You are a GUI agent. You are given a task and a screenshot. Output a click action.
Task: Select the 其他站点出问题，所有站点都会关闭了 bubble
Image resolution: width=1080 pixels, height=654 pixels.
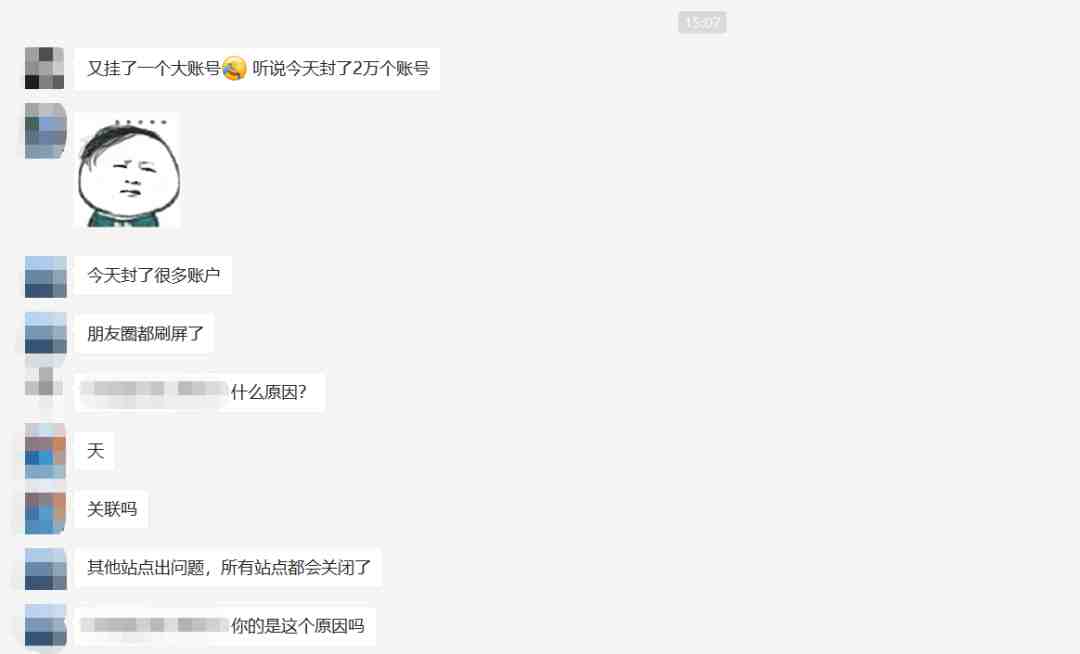tap(228, 568)
